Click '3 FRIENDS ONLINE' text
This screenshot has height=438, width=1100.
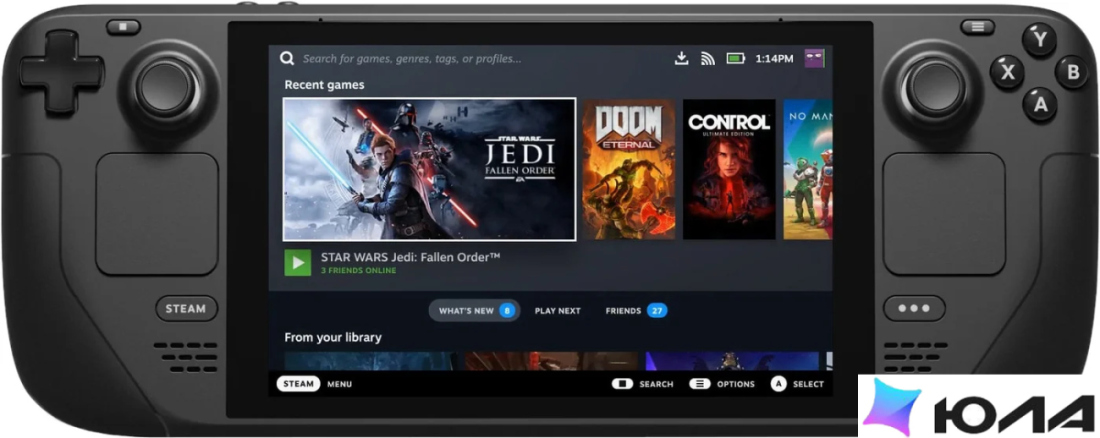point(358,270)
